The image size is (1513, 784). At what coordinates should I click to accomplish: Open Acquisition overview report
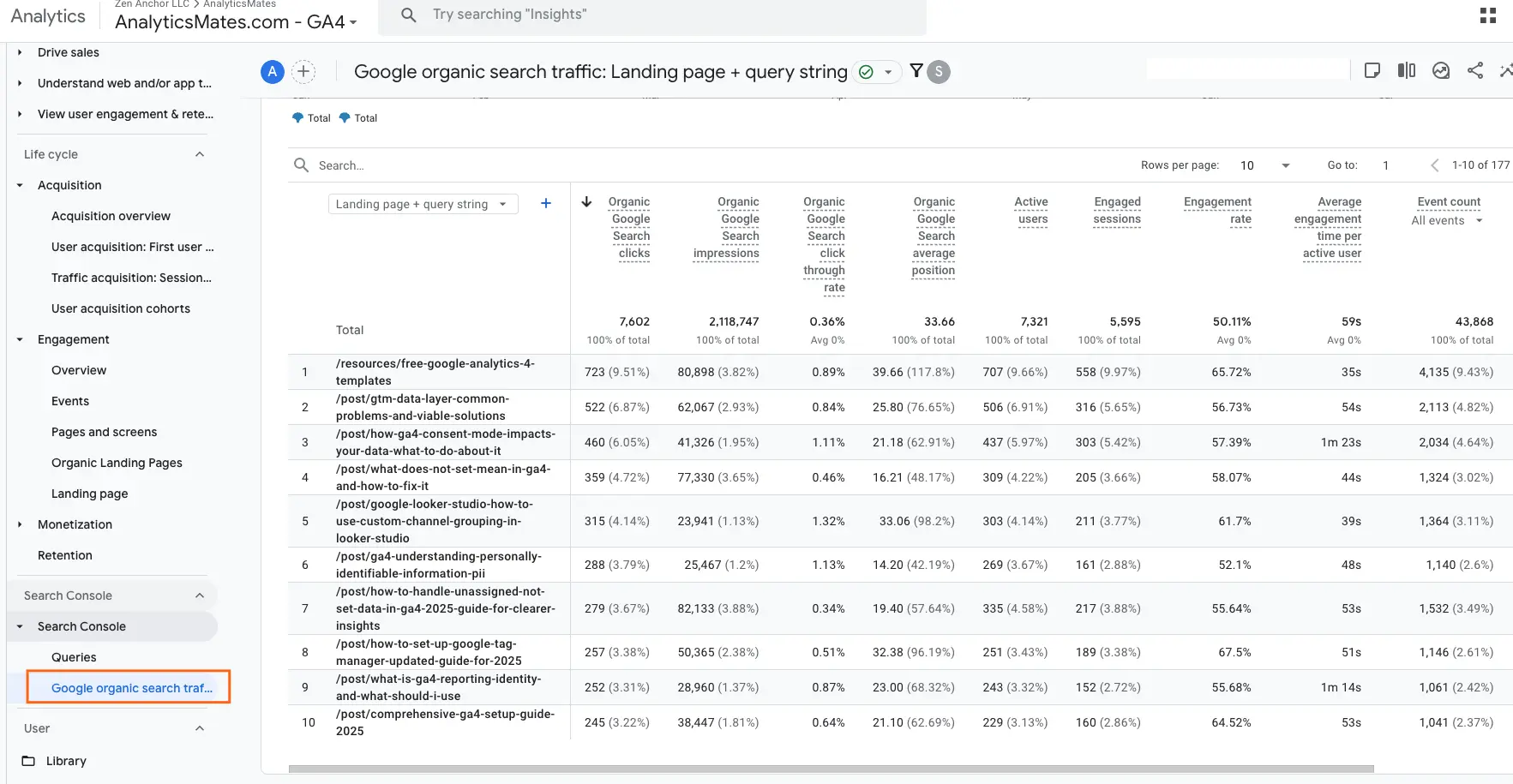coord(111,216)
